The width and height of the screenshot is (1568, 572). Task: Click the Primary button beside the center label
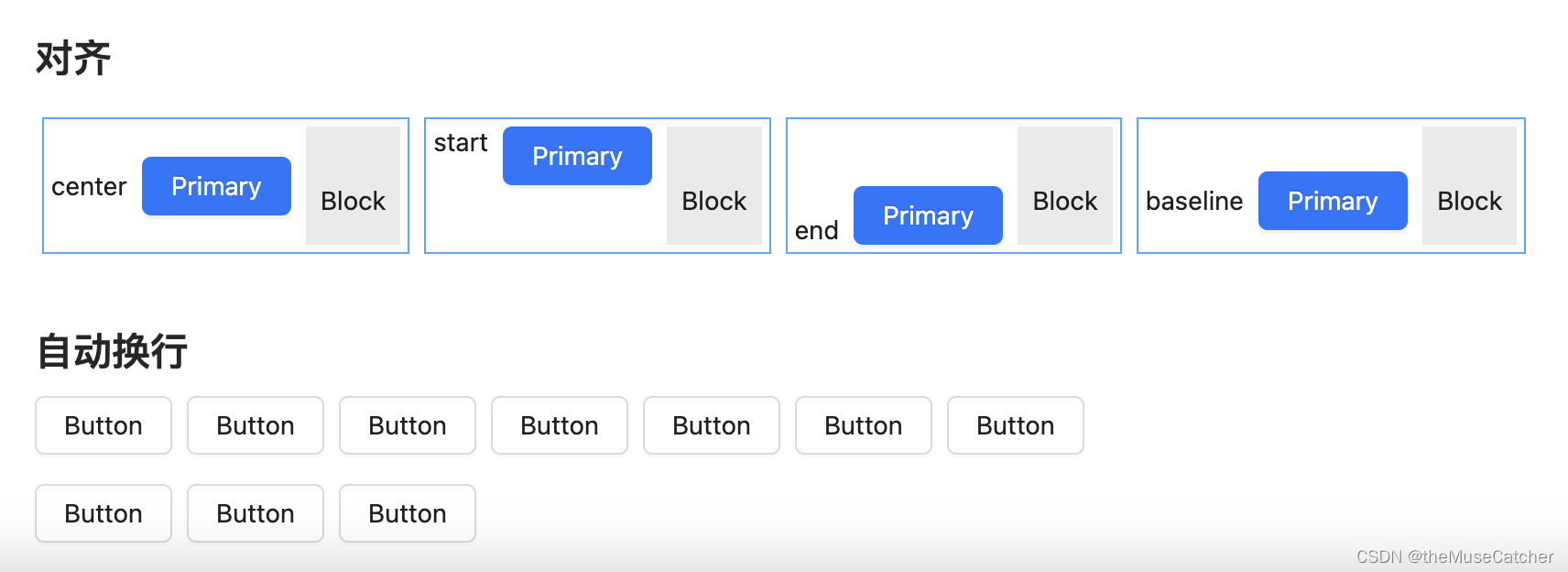(x=216, y=186)
